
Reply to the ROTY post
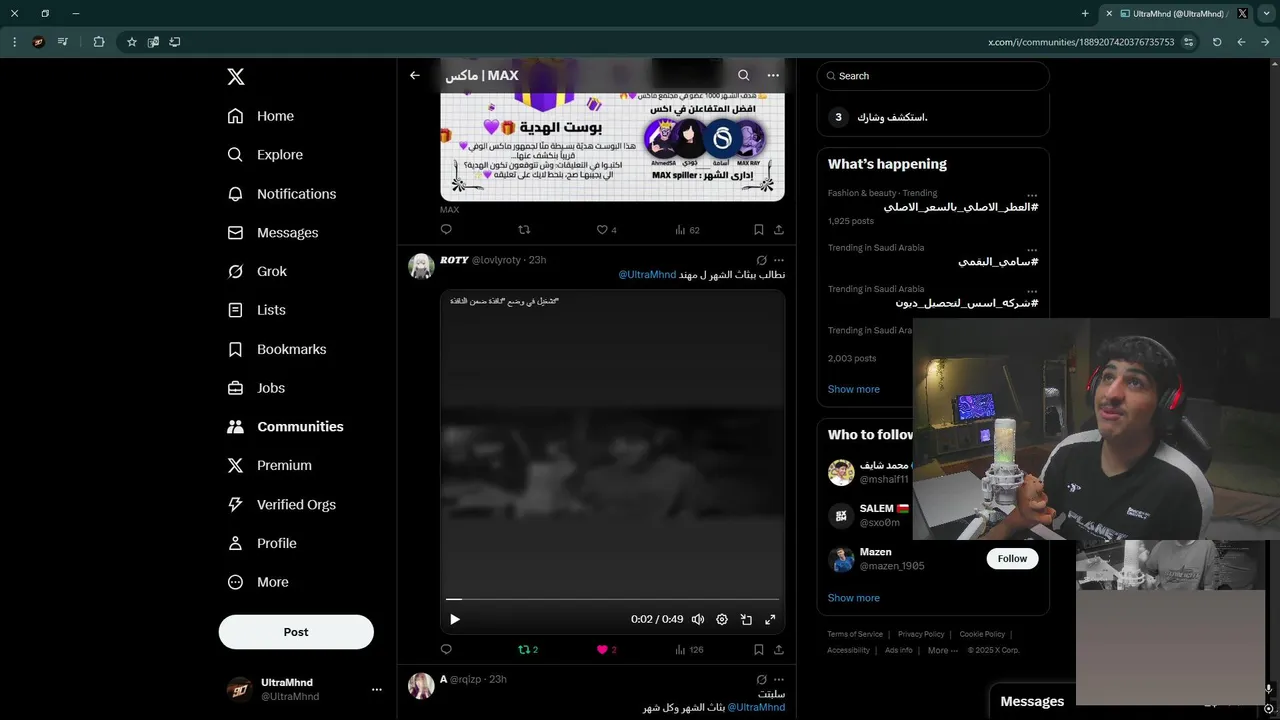[446, 649]
